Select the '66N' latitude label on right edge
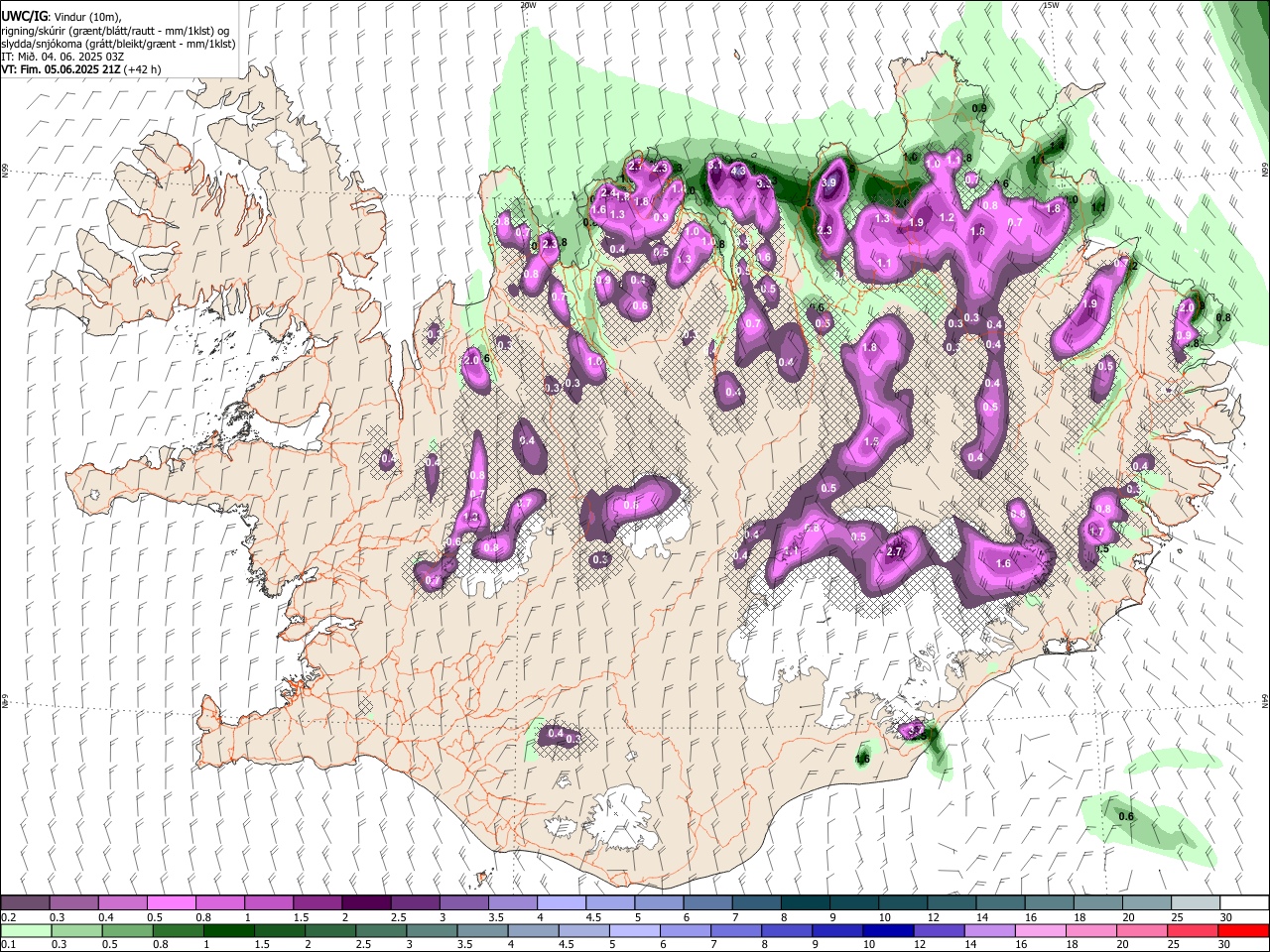The width and height of the screenshot is (1270, 952). (x=1265, y=171)
